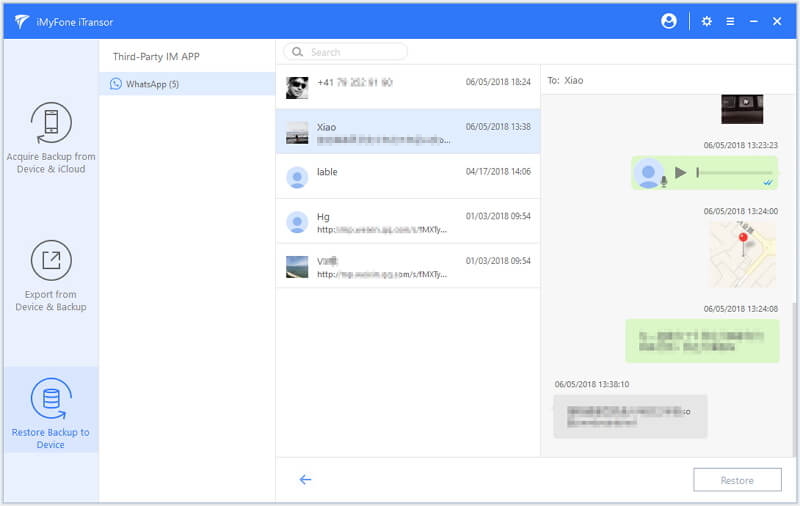Click the 06/05/2018 13:38 timestamp
The image size is (800, 506).
click(498, 126)
